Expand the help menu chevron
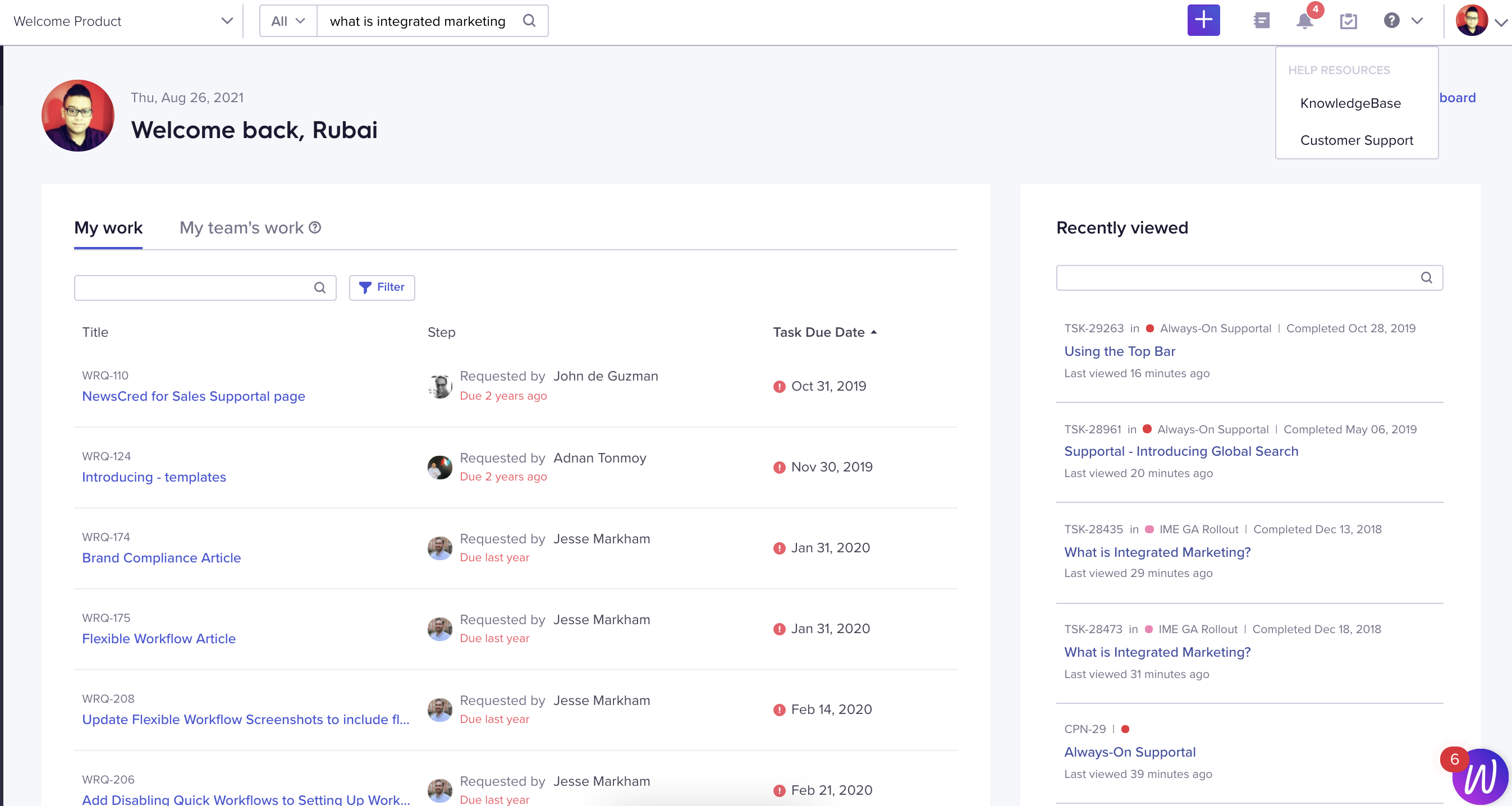The height and width of the screenshot is (806, 1512). [x=1417, y=21]
